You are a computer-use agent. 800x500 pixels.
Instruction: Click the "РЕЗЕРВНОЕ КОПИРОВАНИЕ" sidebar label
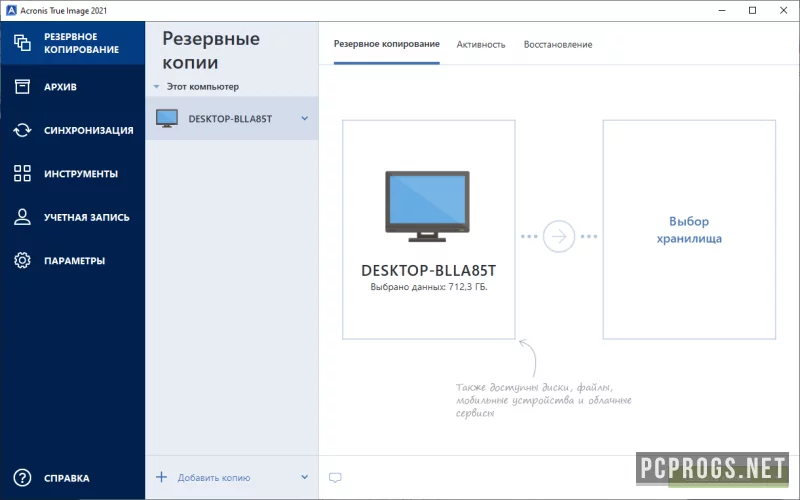pos(81,43)
